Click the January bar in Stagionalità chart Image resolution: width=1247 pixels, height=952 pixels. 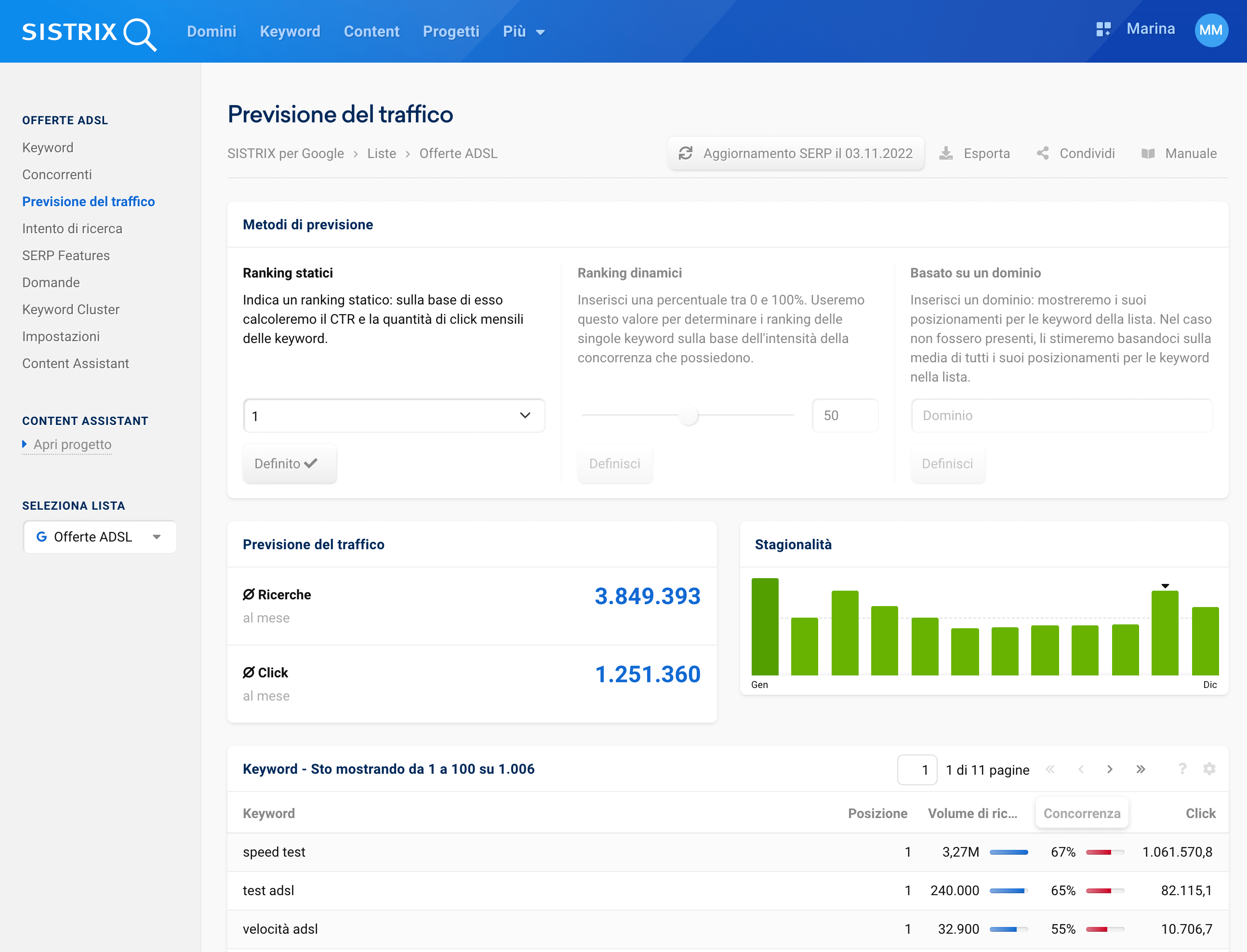[765, 626]
